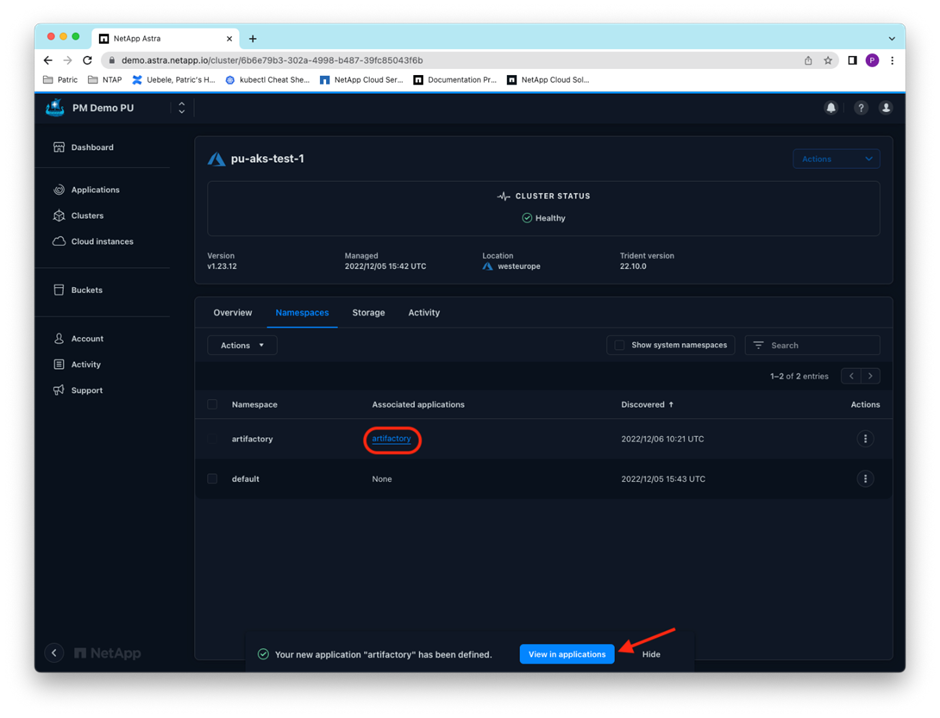Click the browser address bar URL
The width and height of the screenshot is (940, 718).
tap(272, 61)
